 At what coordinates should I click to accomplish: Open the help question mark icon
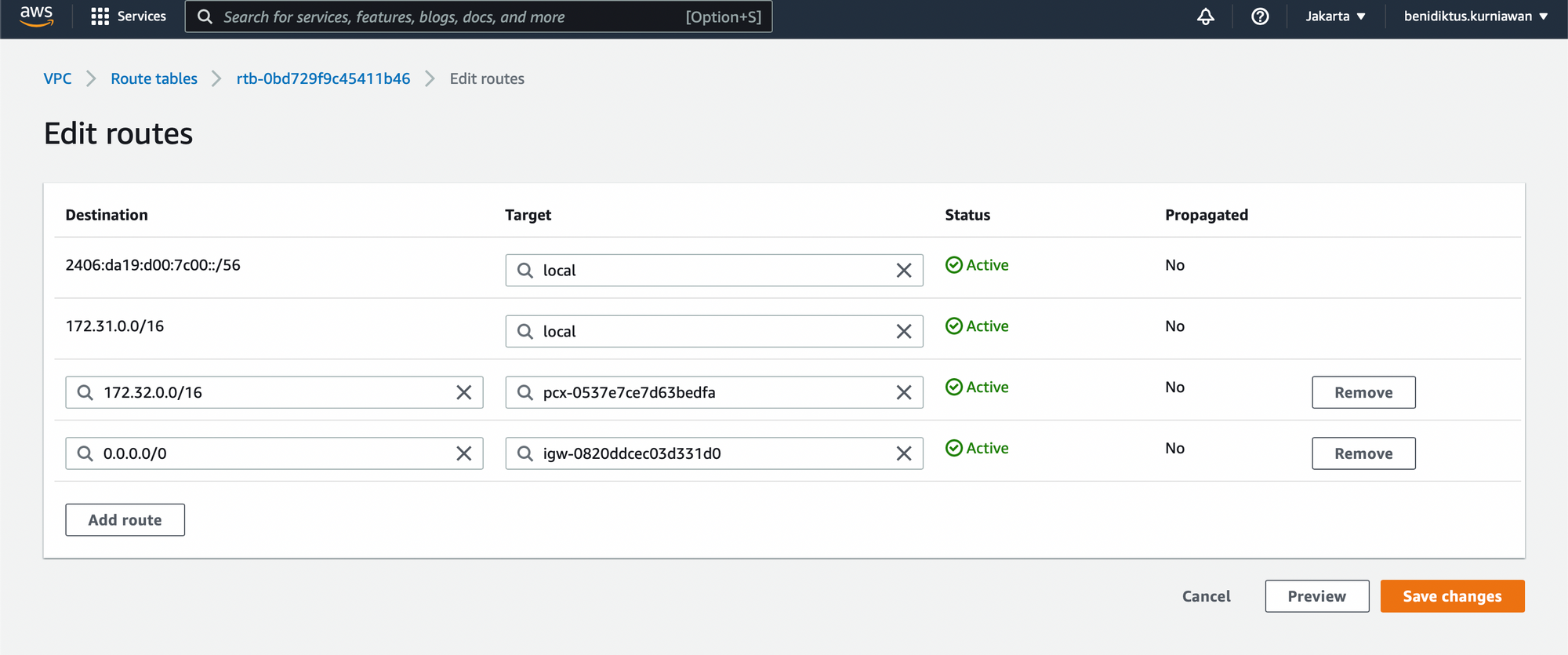[1259, 16]
